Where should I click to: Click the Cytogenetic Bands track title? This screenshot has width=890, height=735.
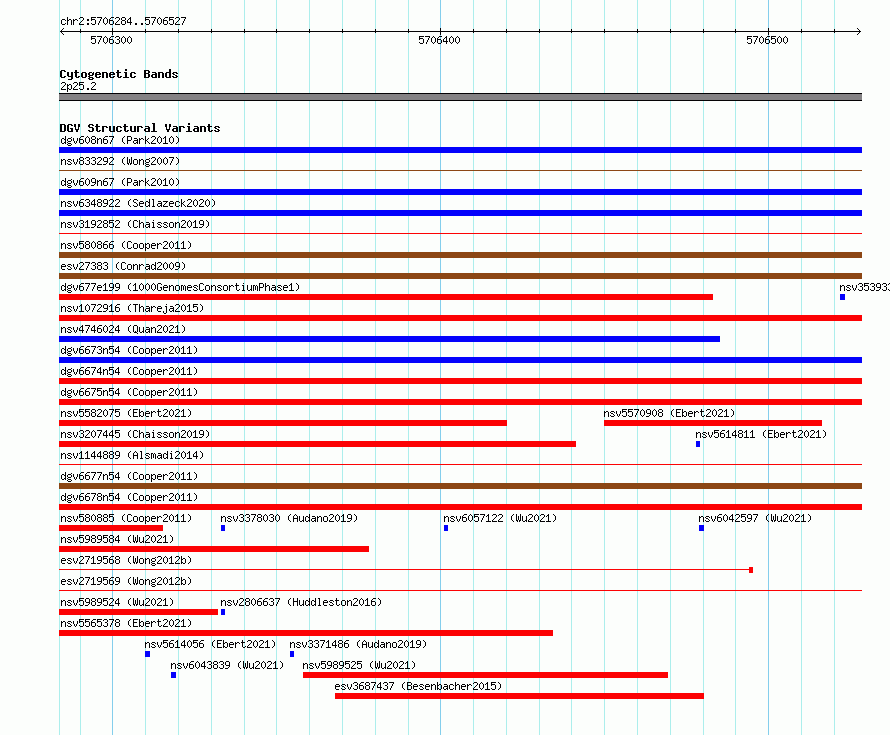coord(119,74)
